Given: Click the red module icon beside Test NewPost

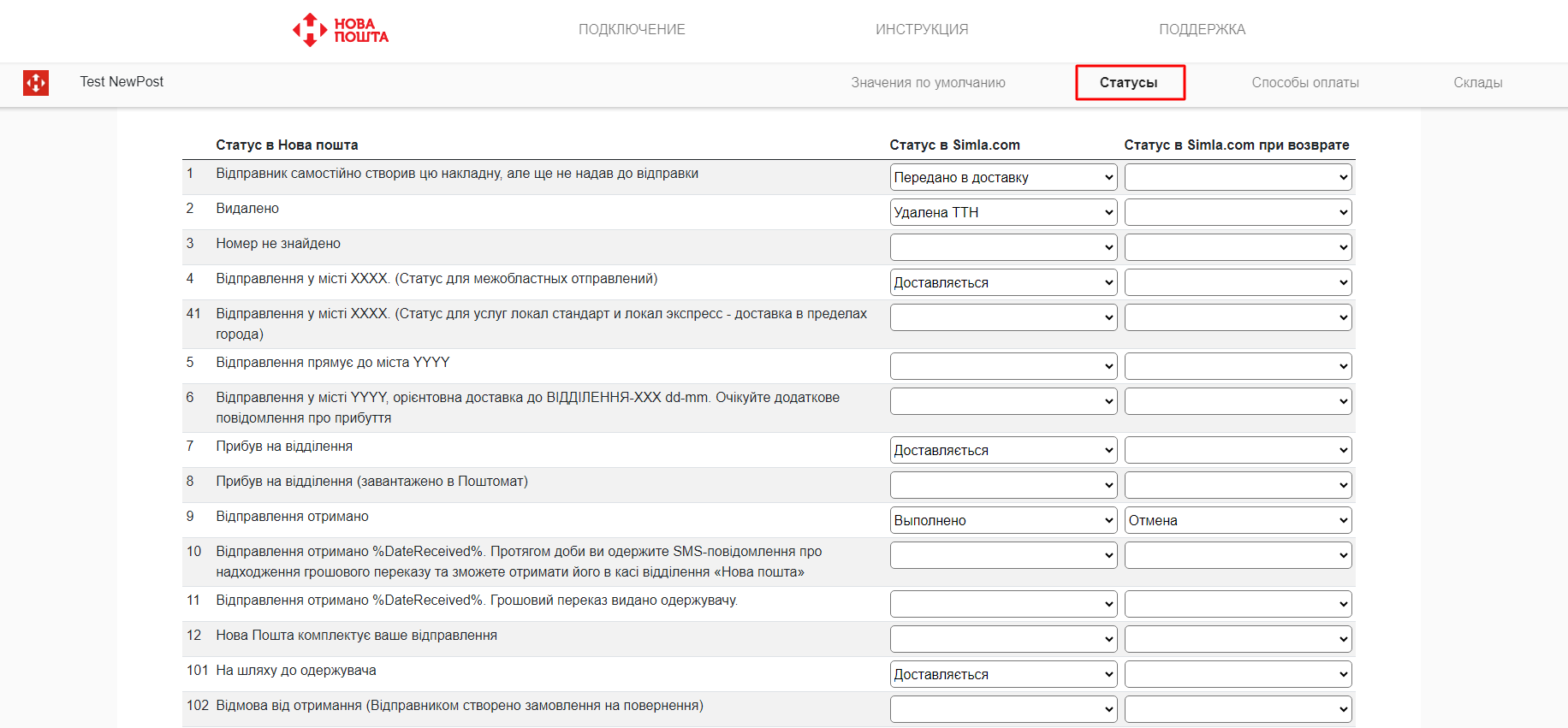Looking at the screenshot, I should pos(36,83).
